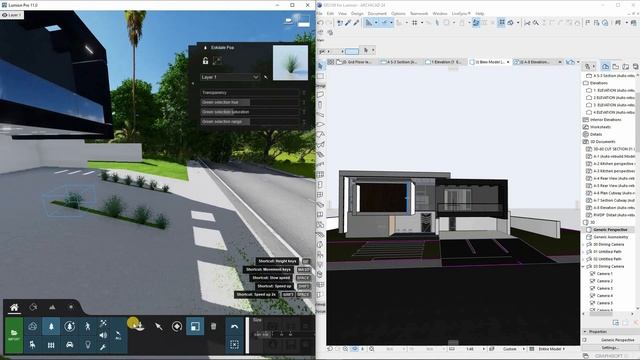Open the Layer 1 dropdown in properties panel
The width and height of the screenshot is (640, 360).
230,77
